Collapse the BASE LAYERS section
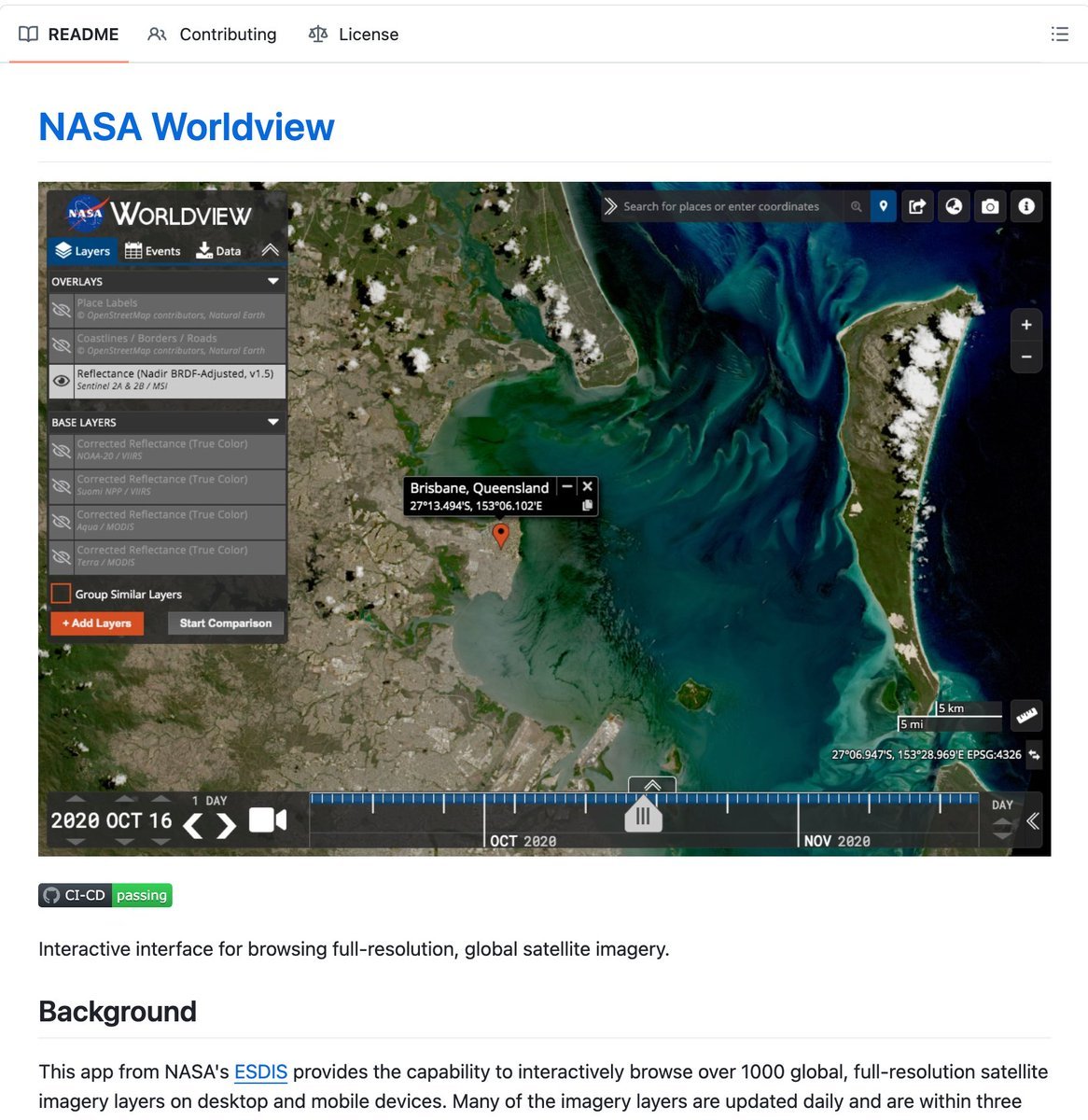Image resolution: width=1088 pixels, height=1120 pixels. [x=273, y=422]
